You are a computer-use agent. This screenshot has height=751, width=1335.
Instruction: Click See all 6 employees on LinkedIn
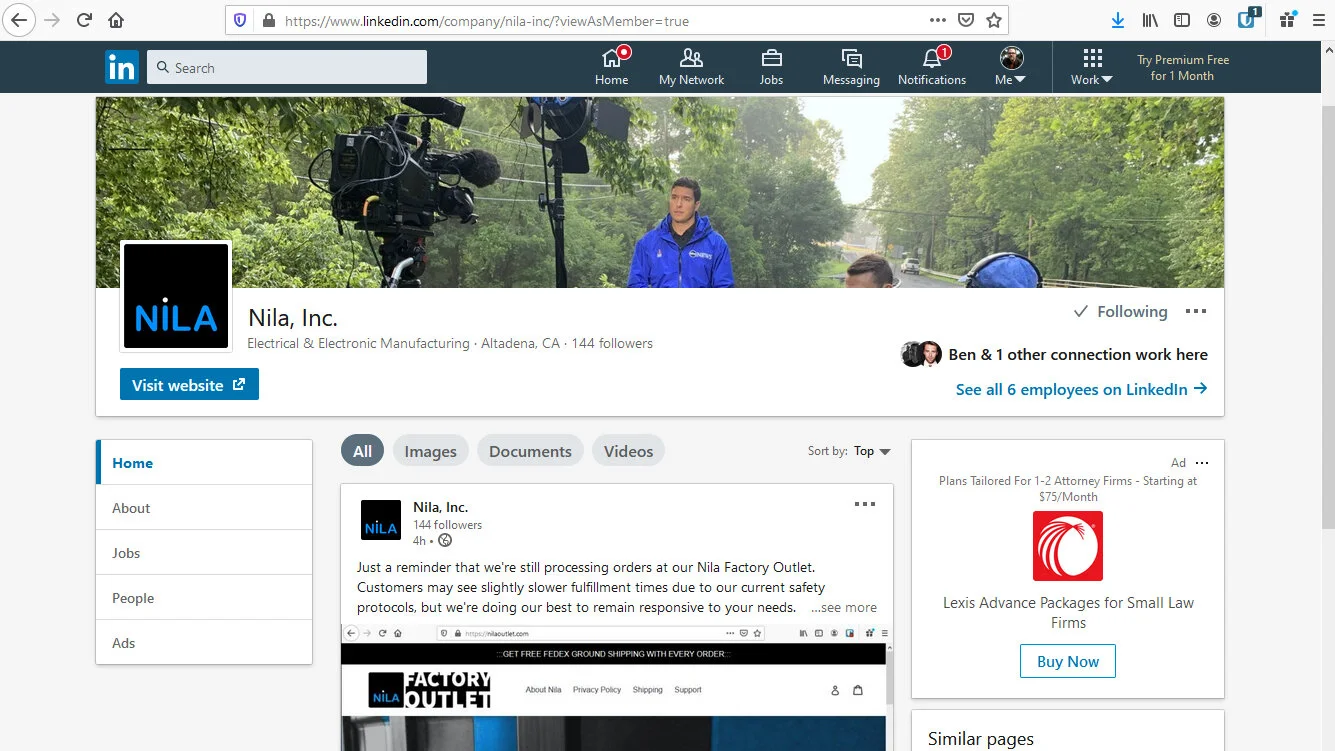tap(1081, 389)
